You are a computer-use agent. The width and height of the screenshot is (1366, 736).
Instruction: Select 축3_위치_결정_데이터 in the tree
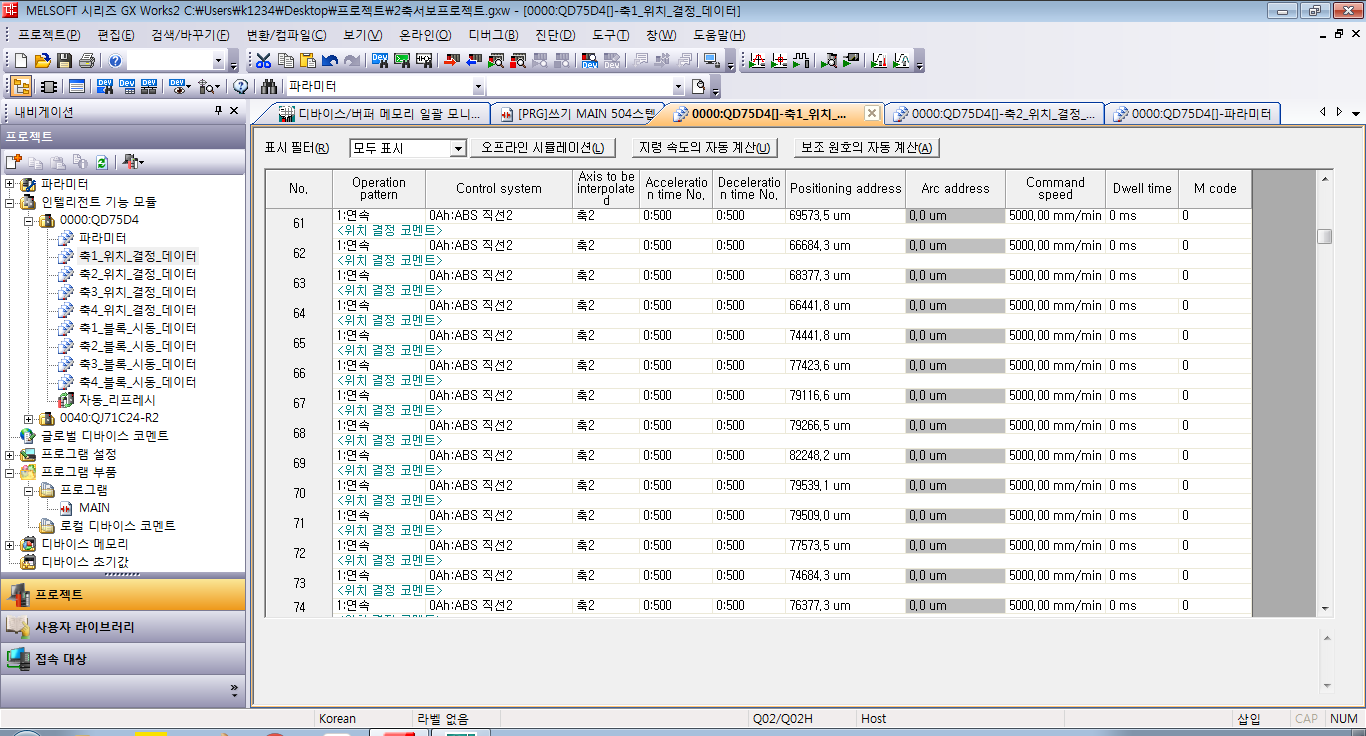(137, 292)
